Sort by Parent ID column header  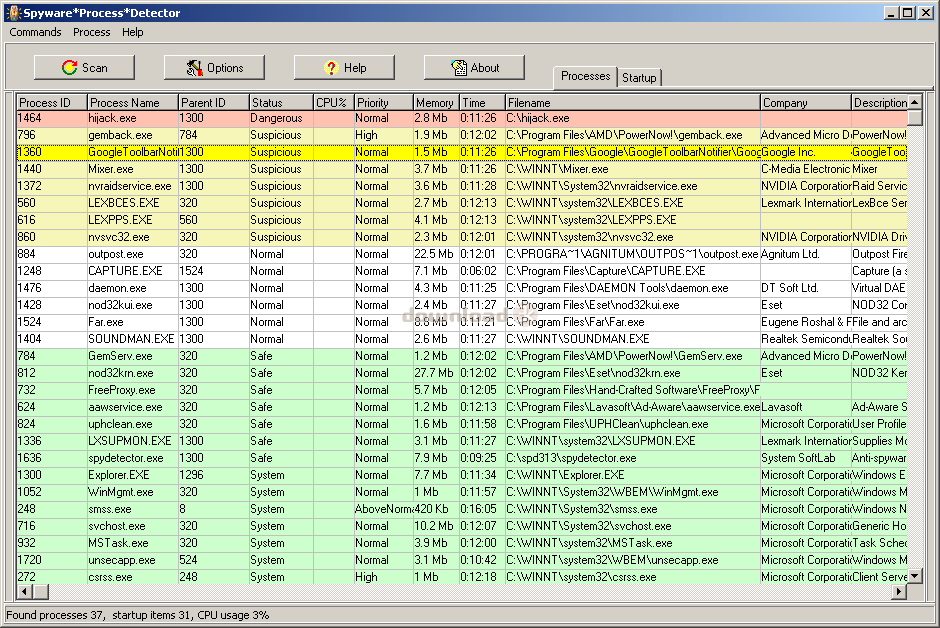point(213,102)
